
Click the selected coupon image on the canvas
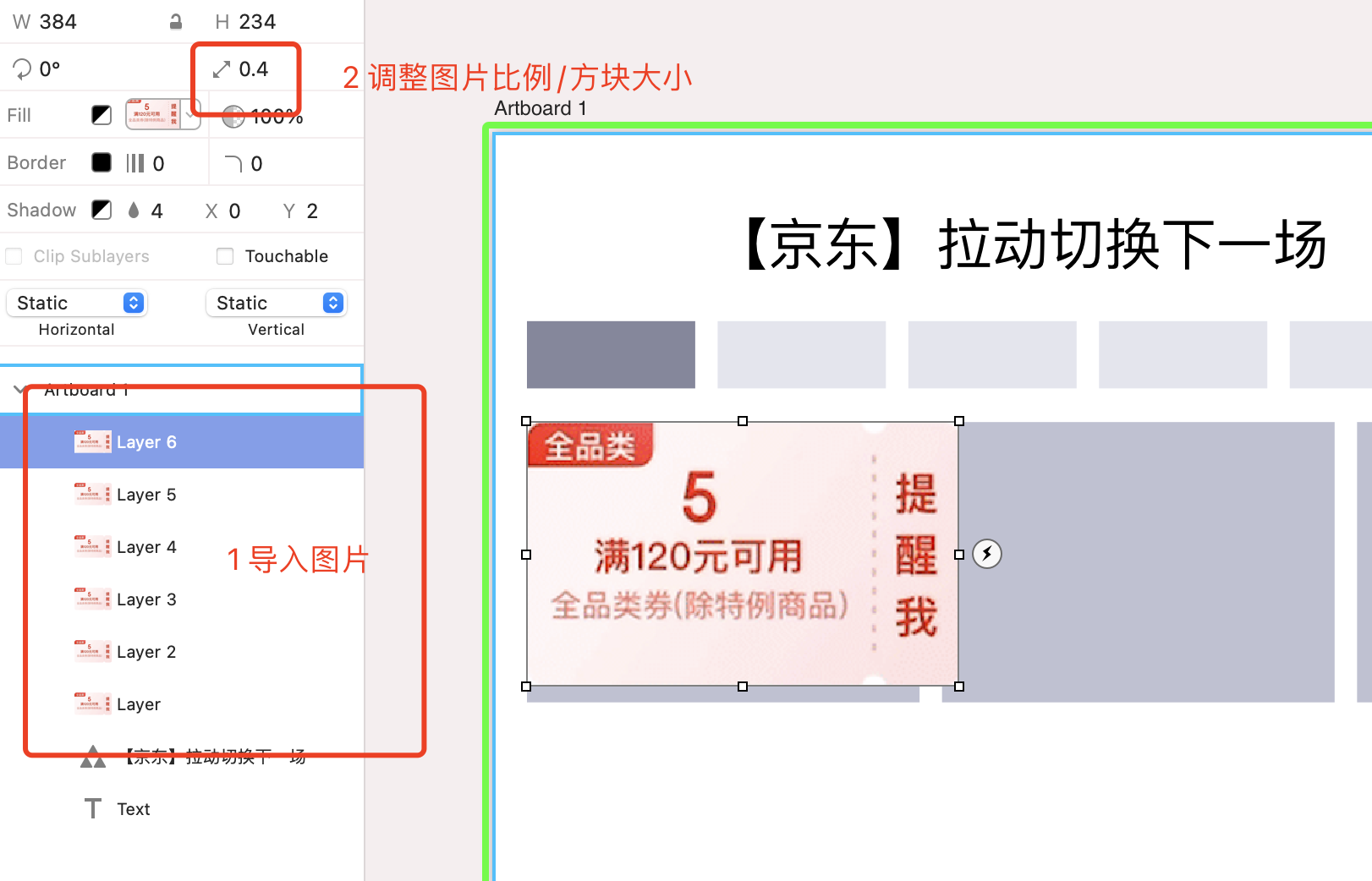[x=743, y=554]
